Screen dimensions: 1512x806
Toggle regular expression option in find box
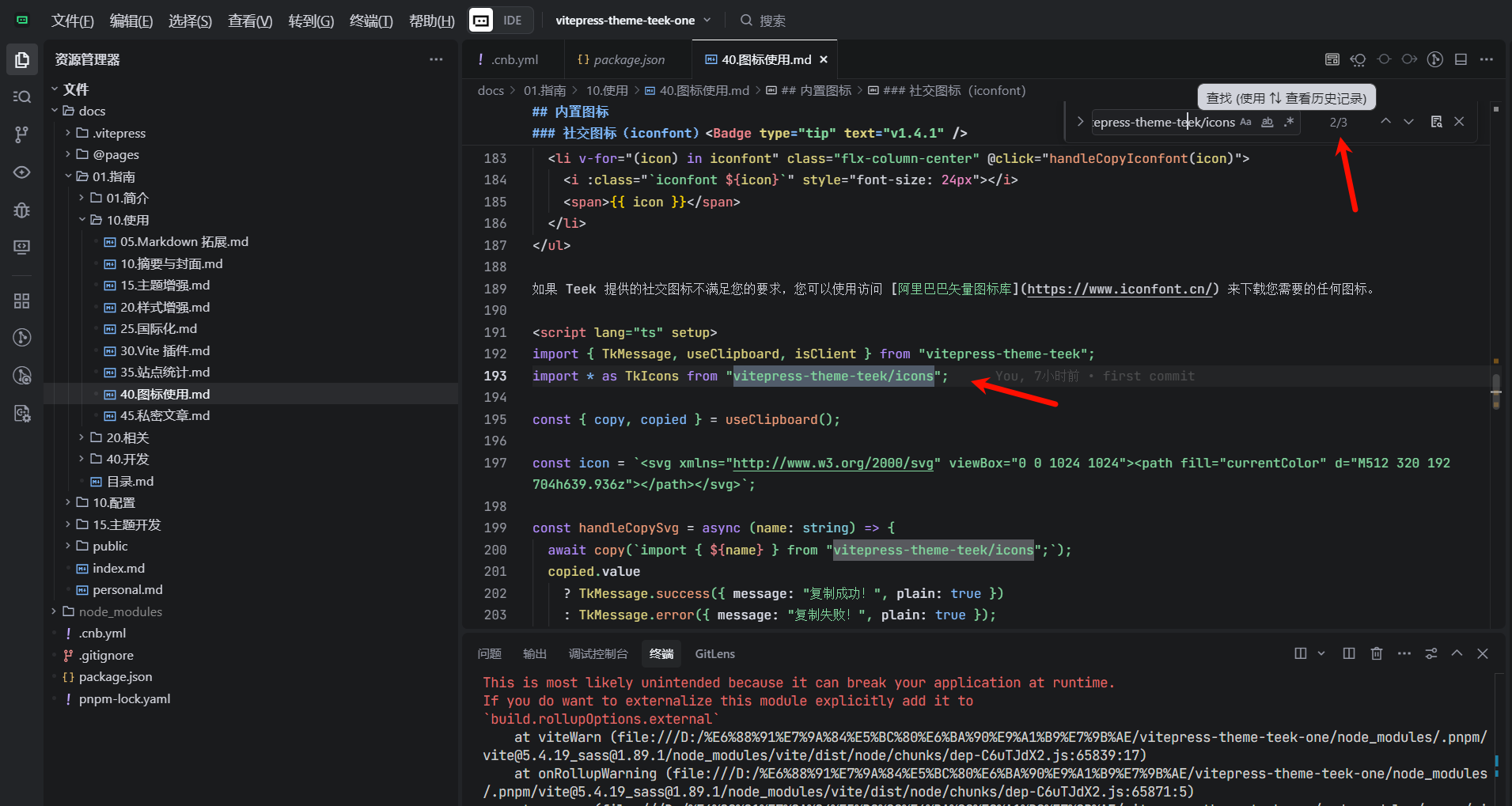[1288, 122]
